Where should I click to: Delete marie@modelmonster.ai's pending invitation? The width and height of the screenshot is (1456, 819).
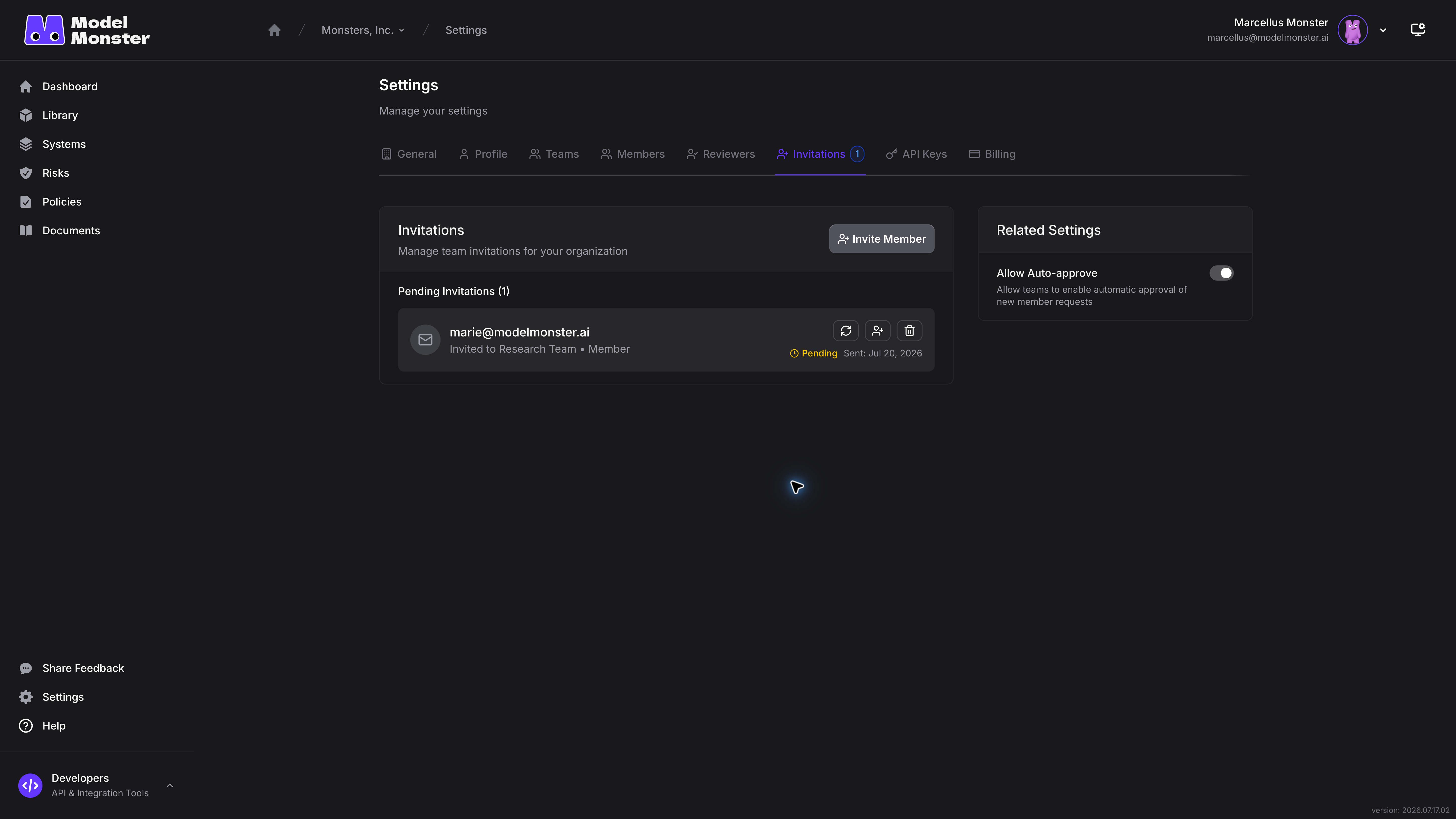click(x=909, y=331)
